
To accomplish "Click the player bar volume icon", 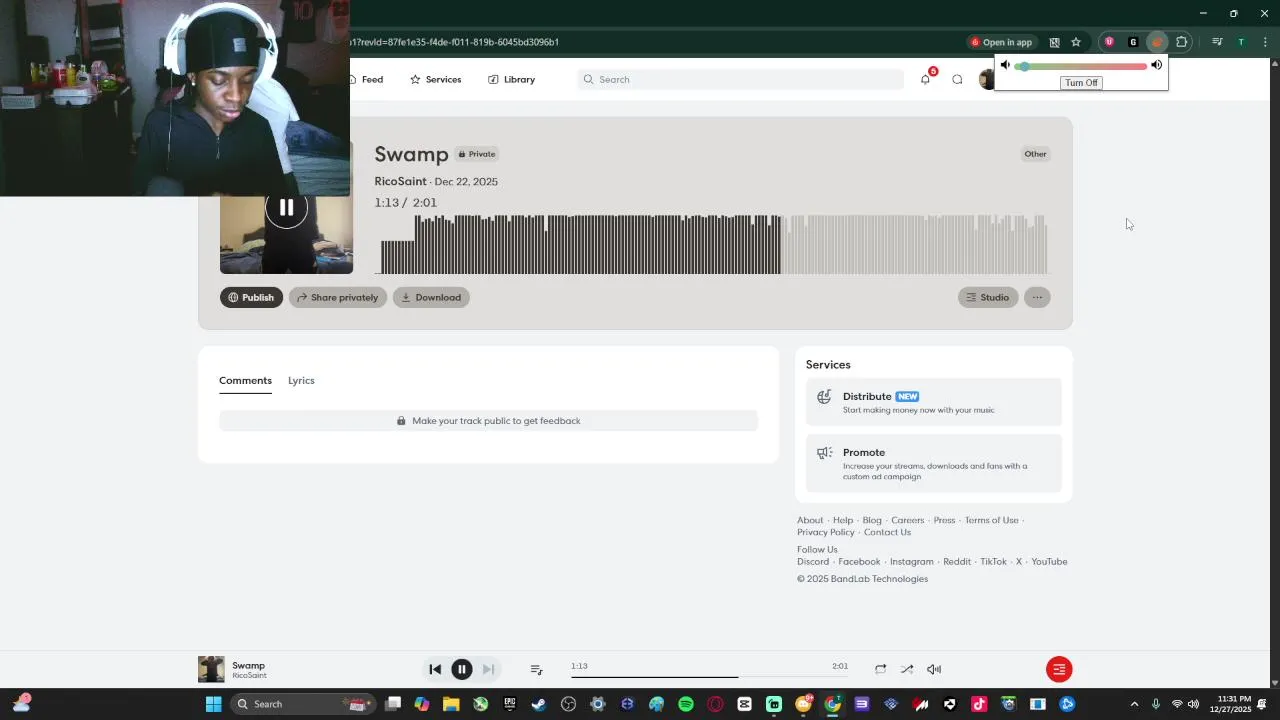I will coord(934,669).
